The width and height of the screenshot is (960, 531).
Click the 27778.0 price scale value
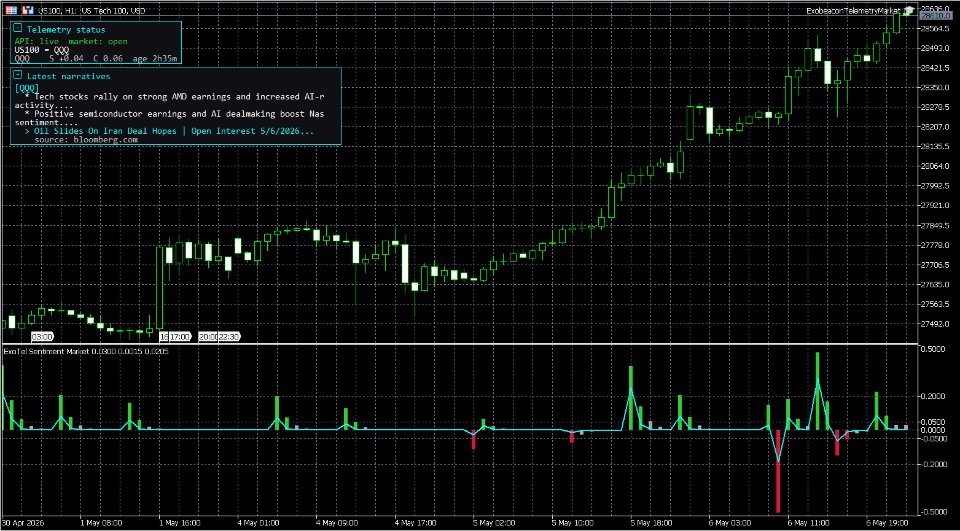tap(934, 245)
